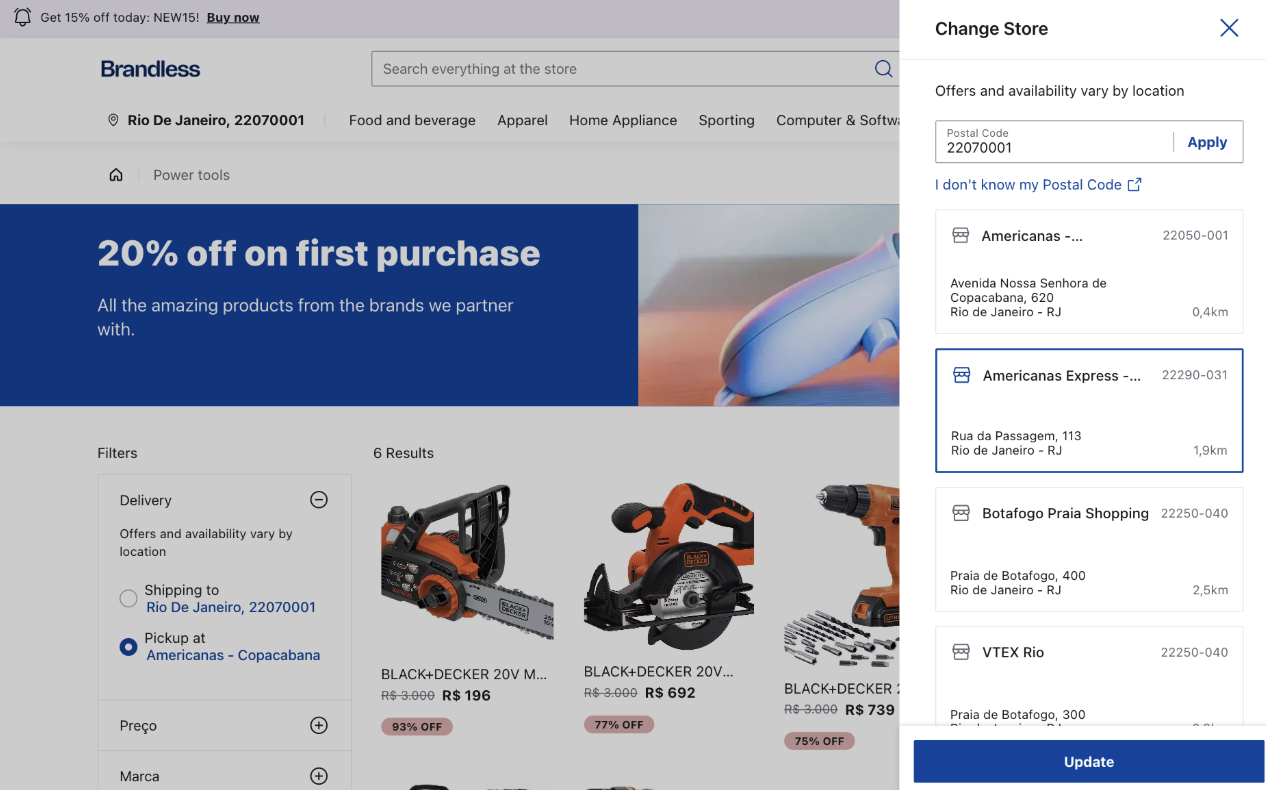
Task: Click the 20% off on first purchase banner heading
Action: [319, 254]
